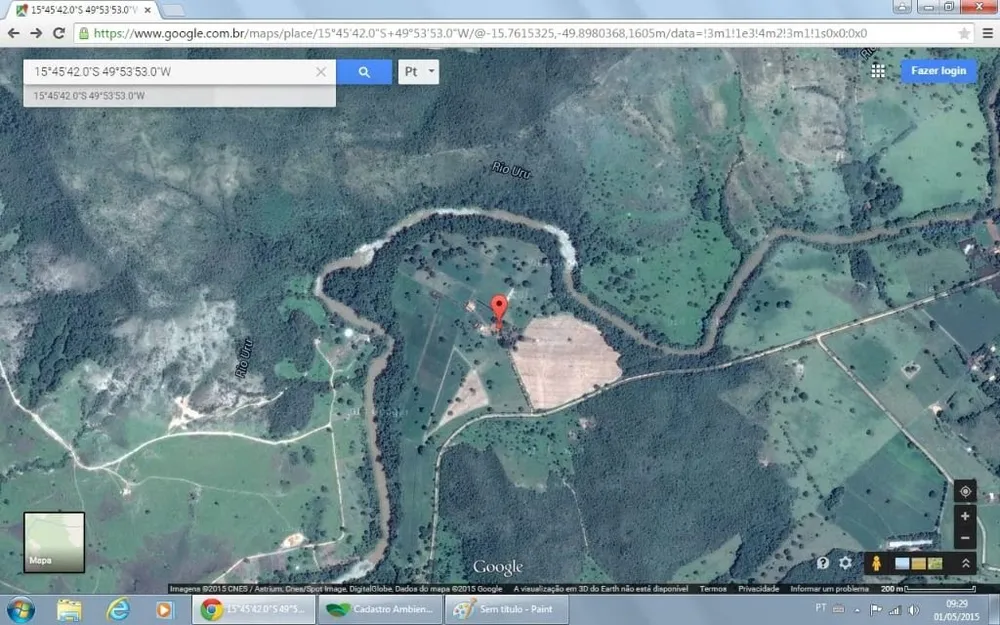Zoom in with the plus button

965,516
